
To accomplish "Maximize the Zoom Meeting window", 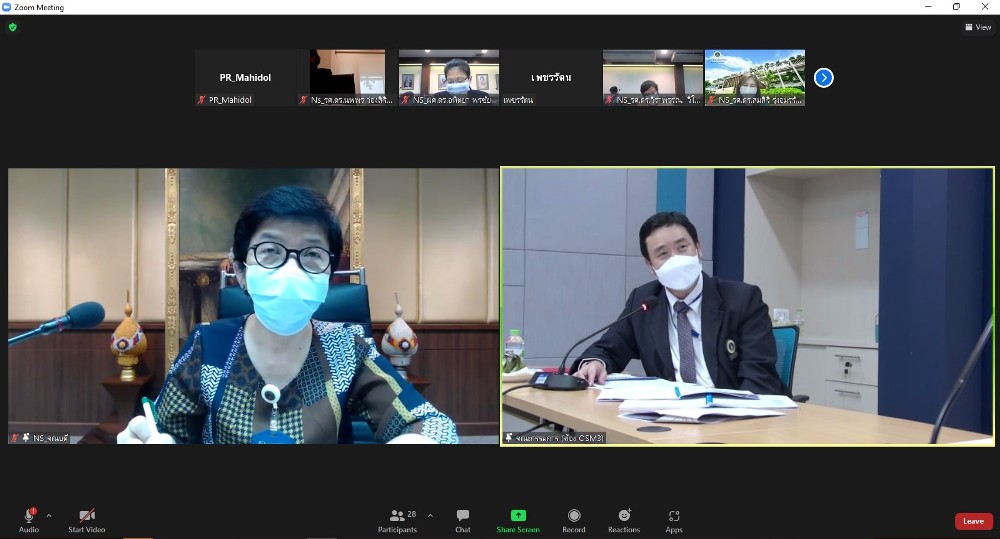I will [x=956, y=7].
